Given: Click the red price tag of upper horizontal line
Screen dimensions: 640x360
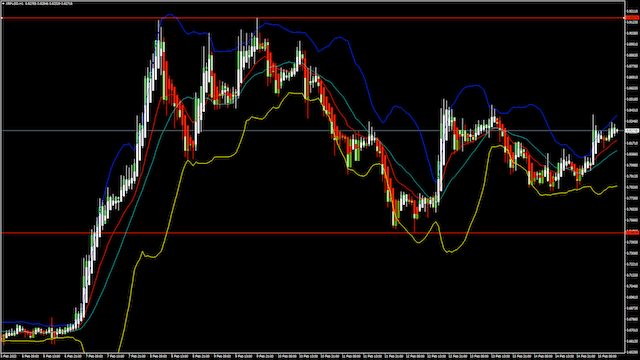Looking at the screenshot, I should 632,18.
